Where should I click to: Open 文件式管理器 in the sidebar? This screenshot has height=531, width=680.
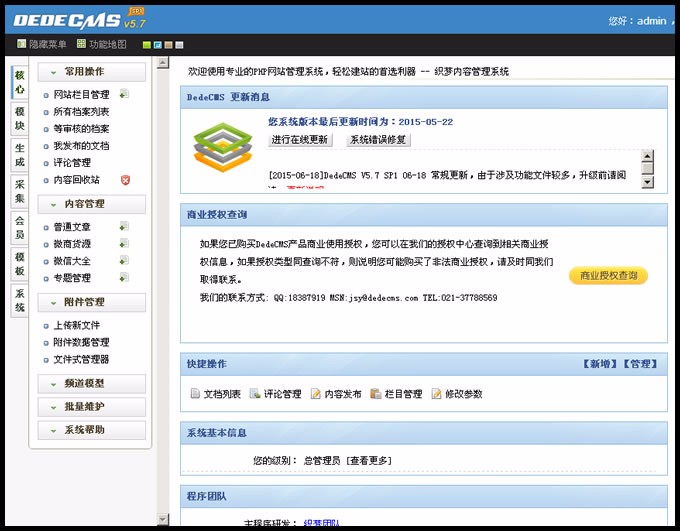tap(81, 359)
